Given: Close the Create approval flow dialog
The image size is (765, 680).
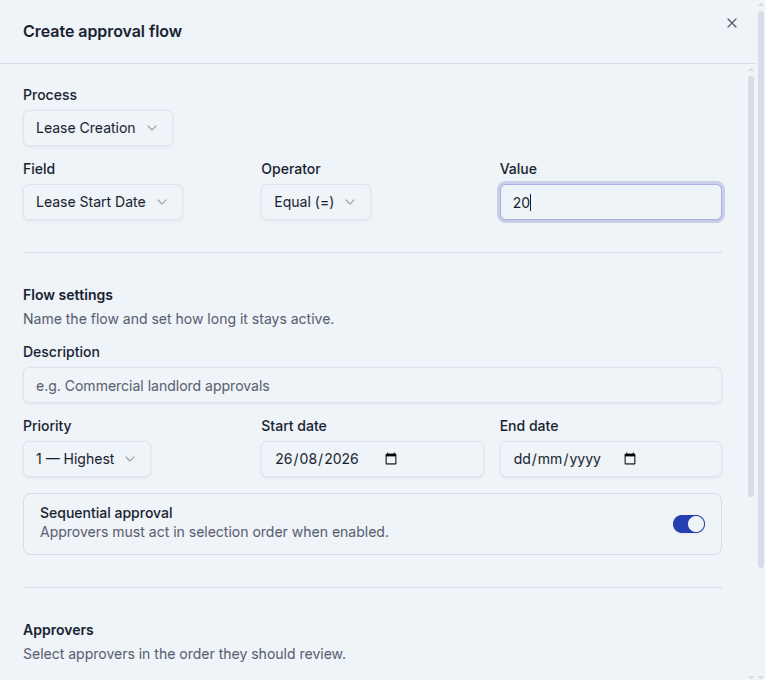Looking at the screenshot, I should pos(731,23).
